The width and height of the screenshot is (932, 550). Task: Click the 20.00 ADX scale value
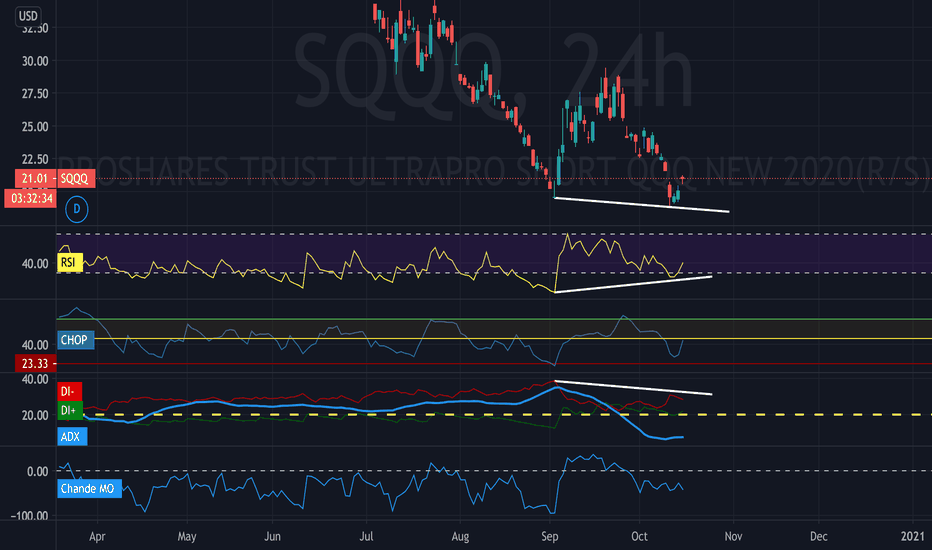coord(35,416)
